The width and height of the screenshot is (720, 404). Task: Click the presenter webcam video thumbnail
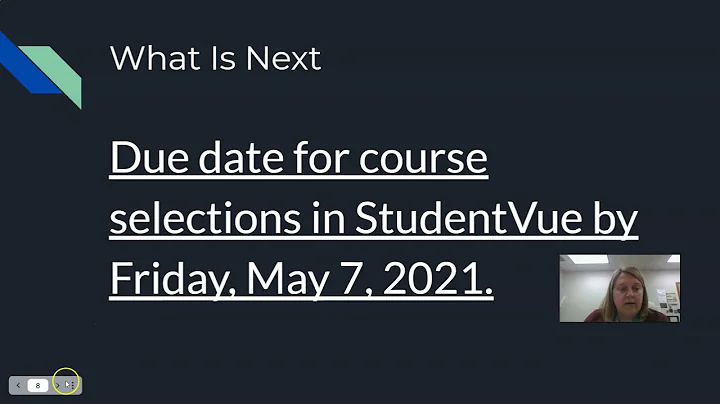click(x=619, y=288)
